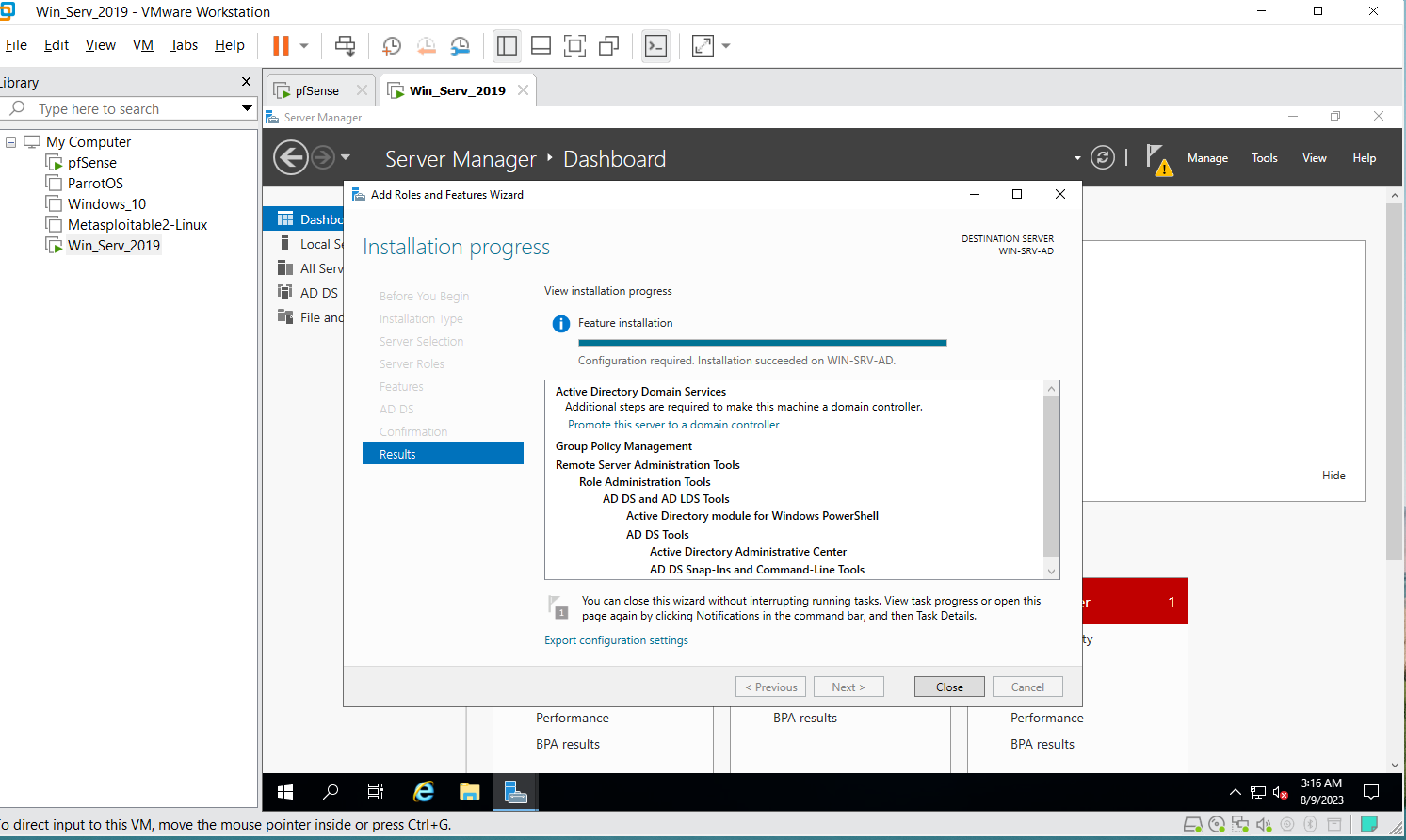Image resolution: width=1406 pixels, height=840 pixels.
Task: Select ParrotOS in the library
Action: [x=95, y=184]
